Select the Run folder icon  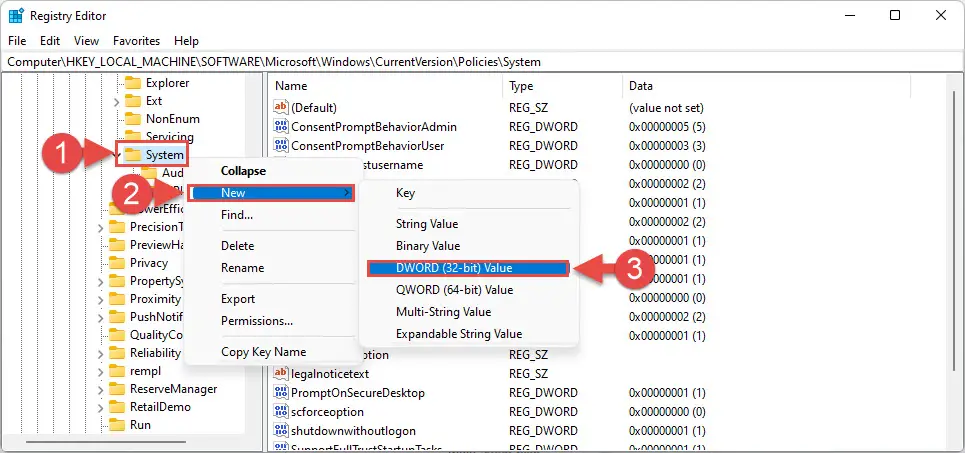coord(117,425)
